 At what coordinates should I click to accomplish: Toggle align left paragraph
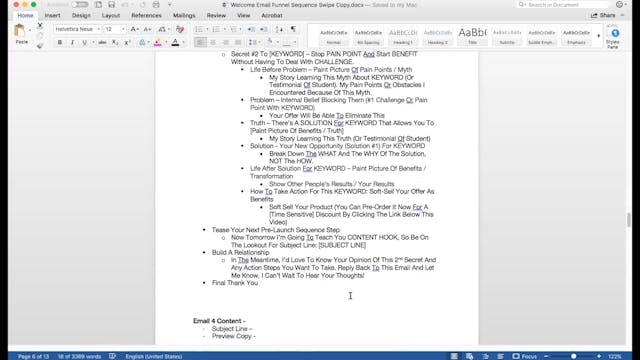[200, 42]
